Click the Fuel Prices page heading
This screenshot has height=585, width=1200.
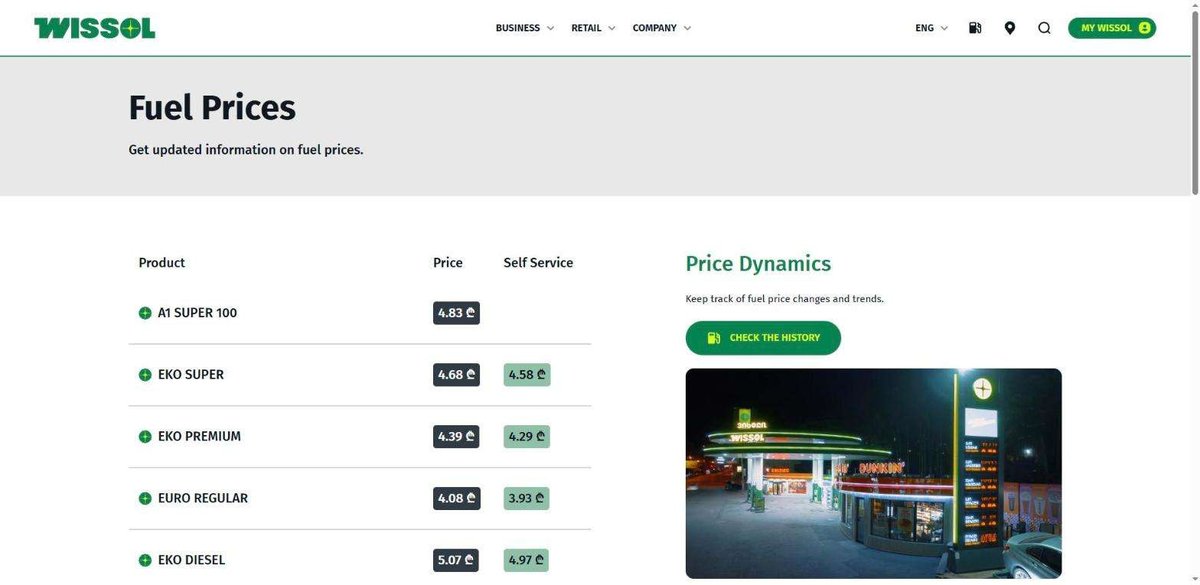click(212, 108)
